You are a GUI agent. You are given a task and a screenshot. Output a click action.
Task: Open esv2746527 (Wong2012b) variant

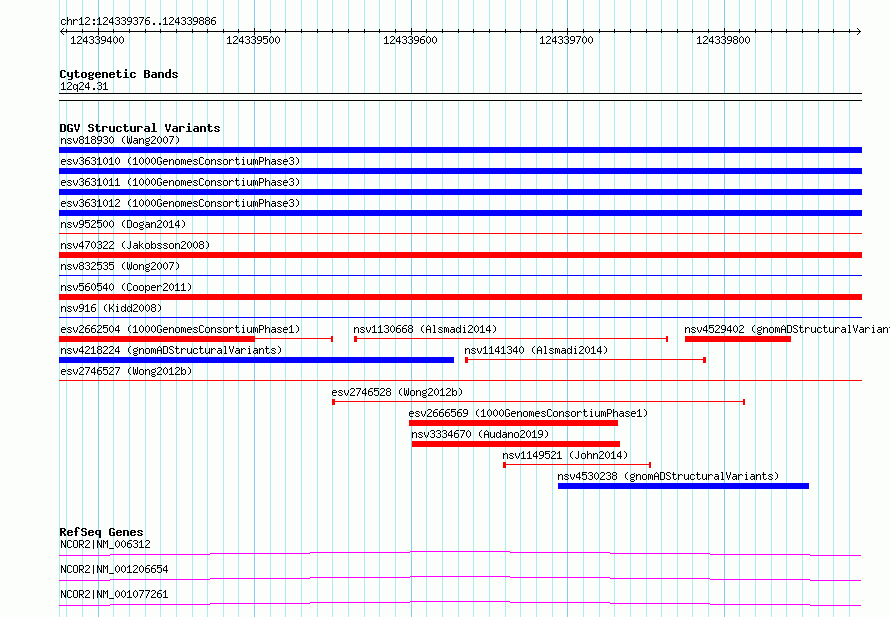click(126, 371)
